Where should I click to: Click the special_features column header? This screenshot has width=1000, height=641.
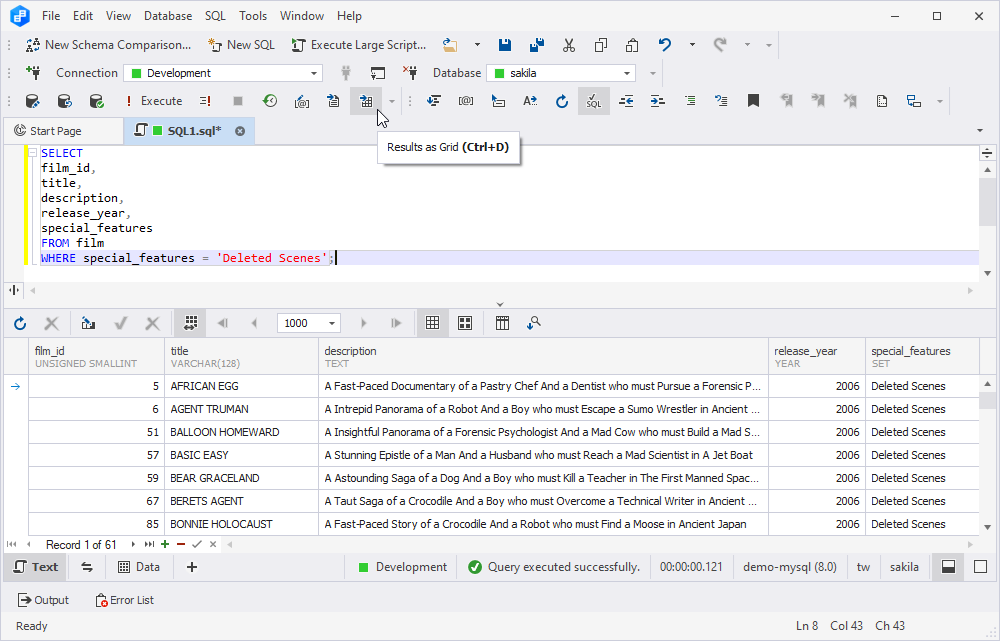[922, 357]
